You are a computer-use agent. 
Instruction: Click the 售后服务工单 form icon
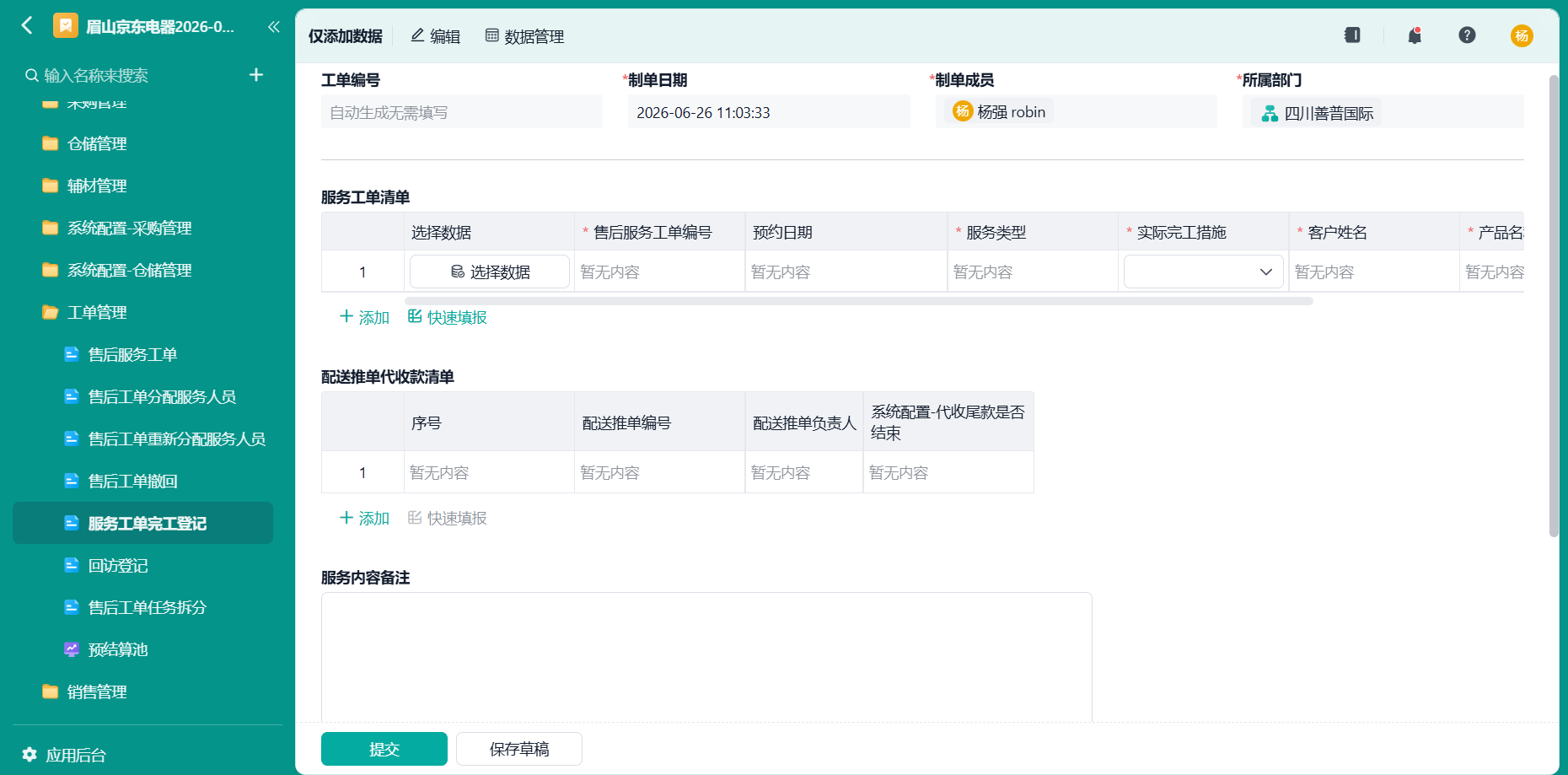tap(72, 354)
